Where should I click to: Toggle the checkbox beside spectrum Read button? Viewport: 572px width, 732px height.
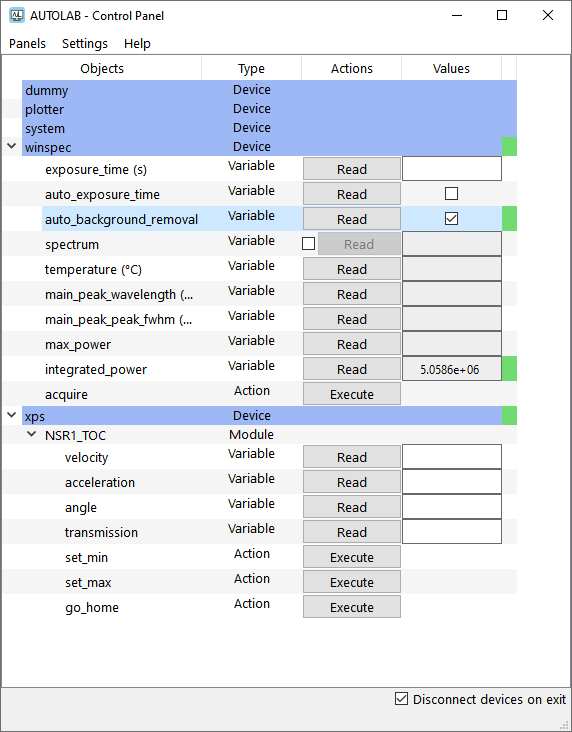pos(308,244)
